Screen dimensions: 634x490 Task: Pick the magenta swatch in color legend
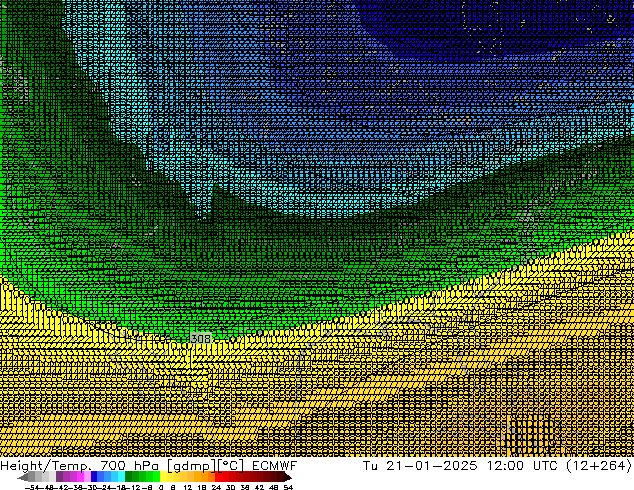coord(80,477)
